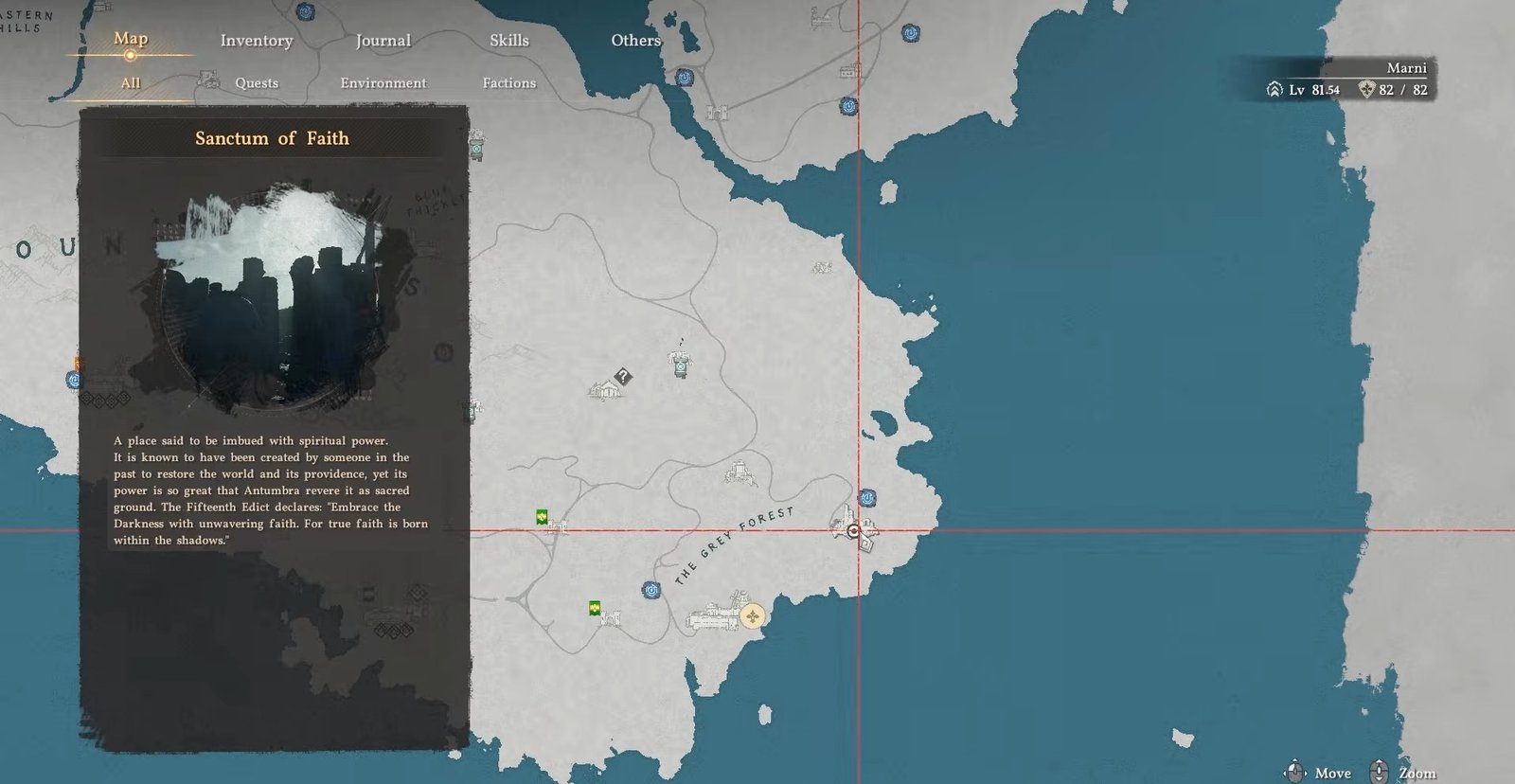The image size is (1515, 784).
Task: Select the Others tab
Action: pyautogui.click(x=635, y=40)
